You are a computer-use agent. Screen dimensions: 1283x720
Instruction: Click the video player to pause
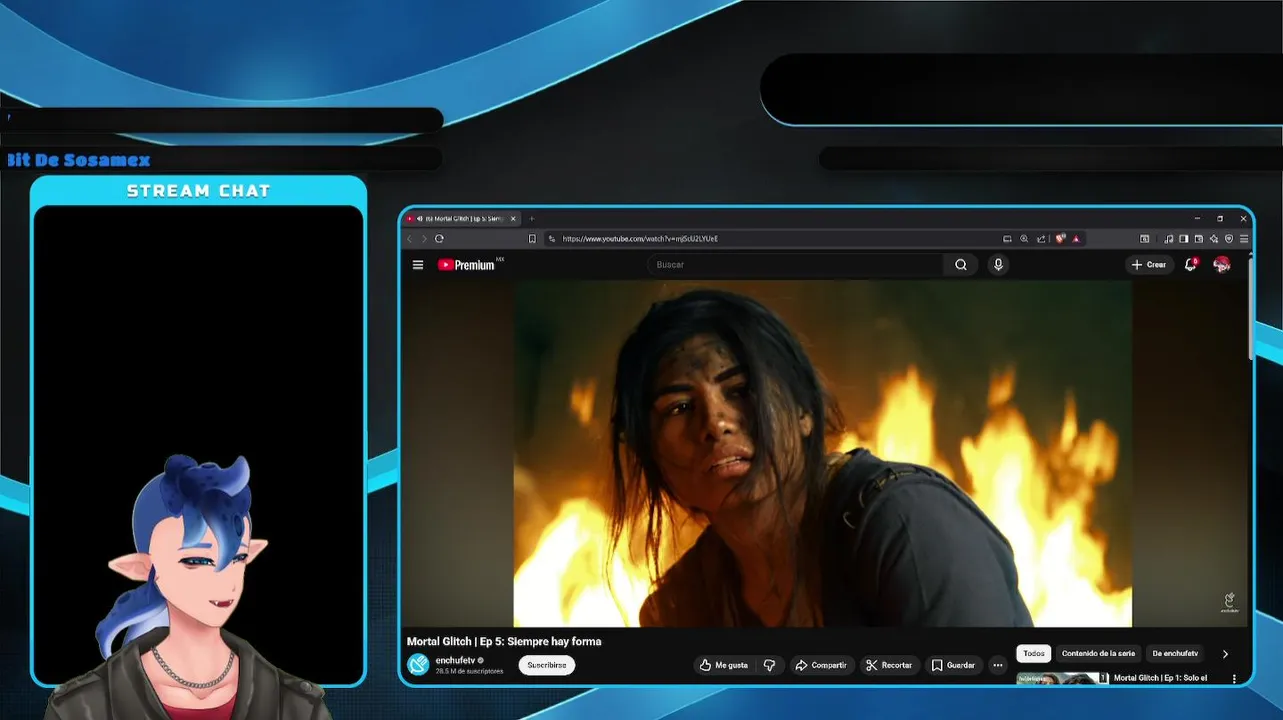pos(823,453)
